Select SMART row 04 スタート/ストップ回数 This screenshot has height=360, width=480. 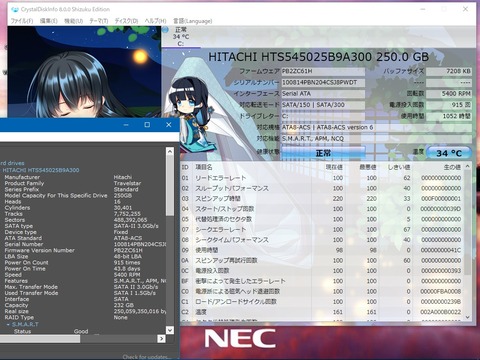[x=322, y=209]
